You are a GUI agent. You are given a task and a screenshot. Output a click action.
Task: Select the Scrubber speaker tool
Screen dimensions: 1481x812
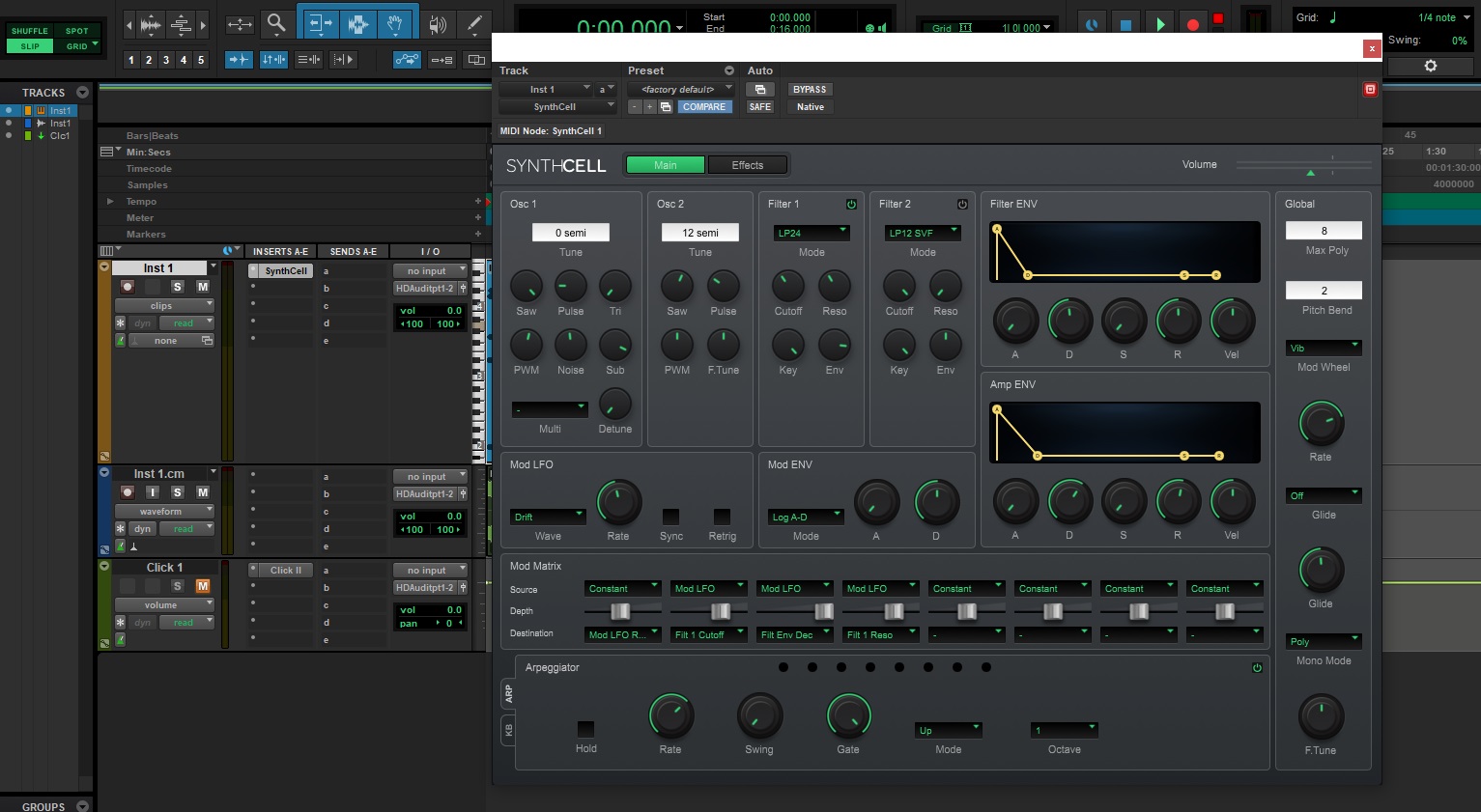438,24
